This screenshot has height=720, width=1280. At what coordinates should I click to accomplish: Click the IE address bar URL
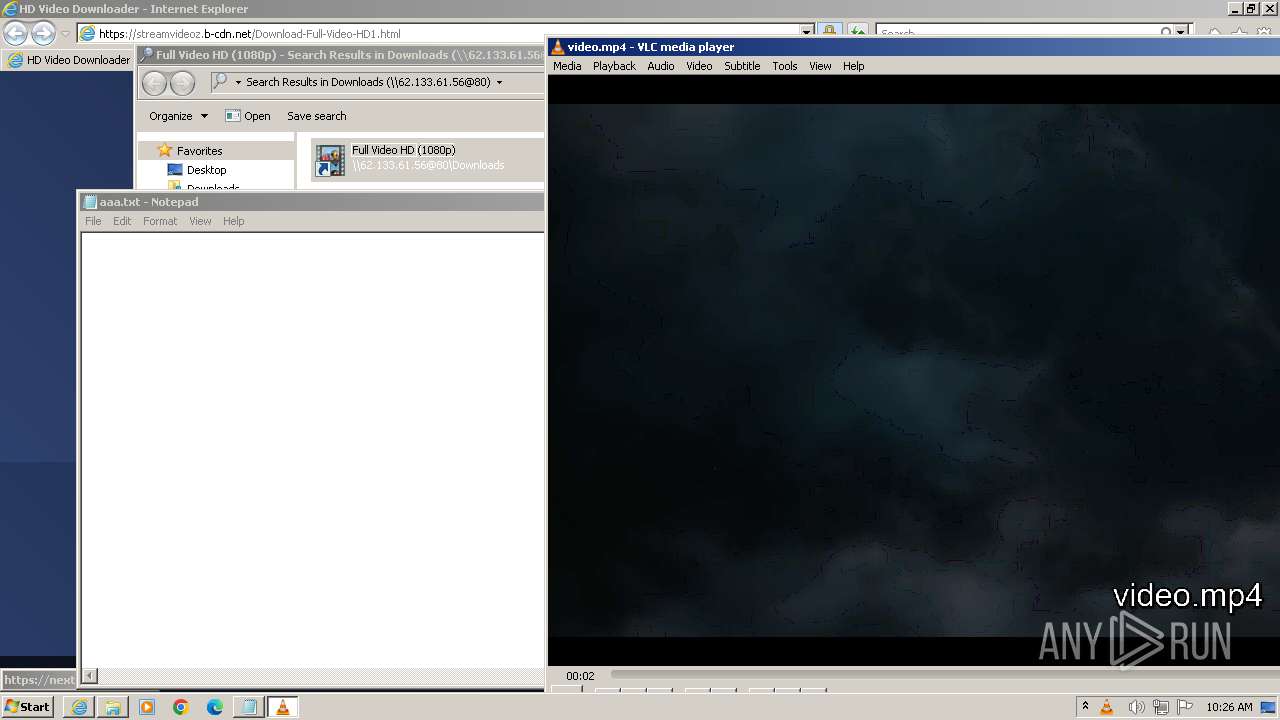pyautogui.click(x=250, y=34)
